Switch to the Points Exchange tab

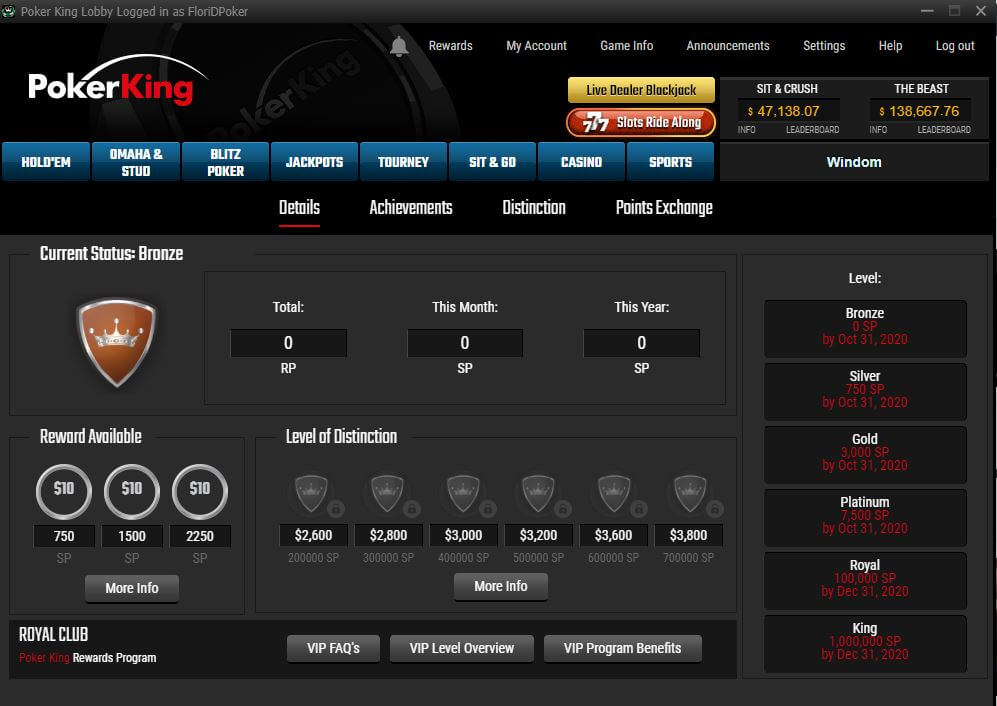click(x=664, y=207)
